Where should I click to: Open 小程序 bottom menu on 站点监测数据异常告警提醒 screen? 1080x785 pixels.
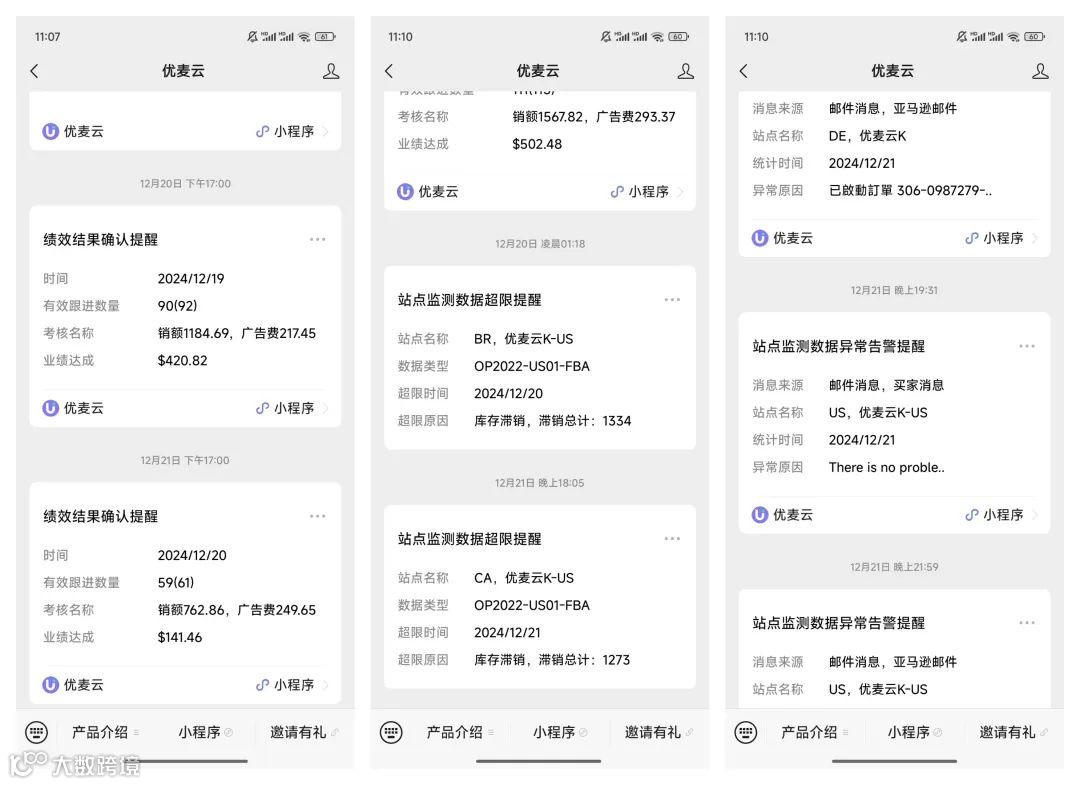pyautogui.click(x=915, y=732)
